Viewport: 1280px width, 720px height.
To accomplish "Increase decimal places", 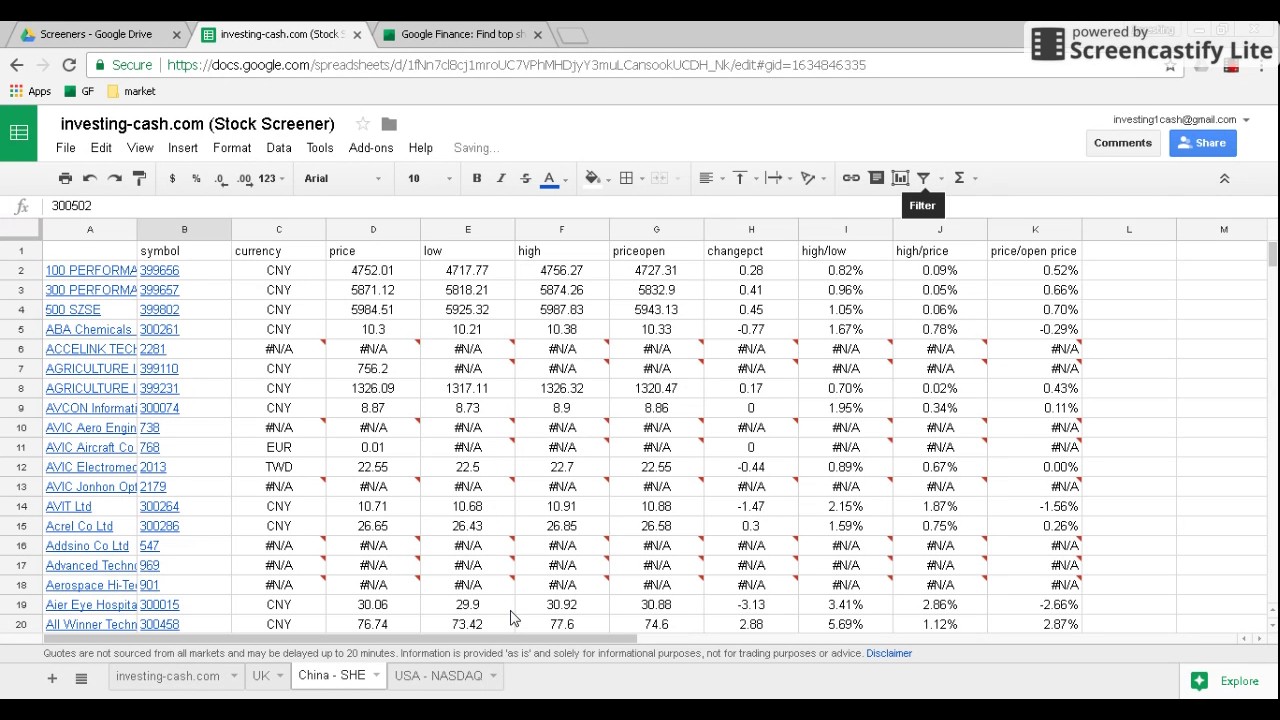I will pos(245,178).
